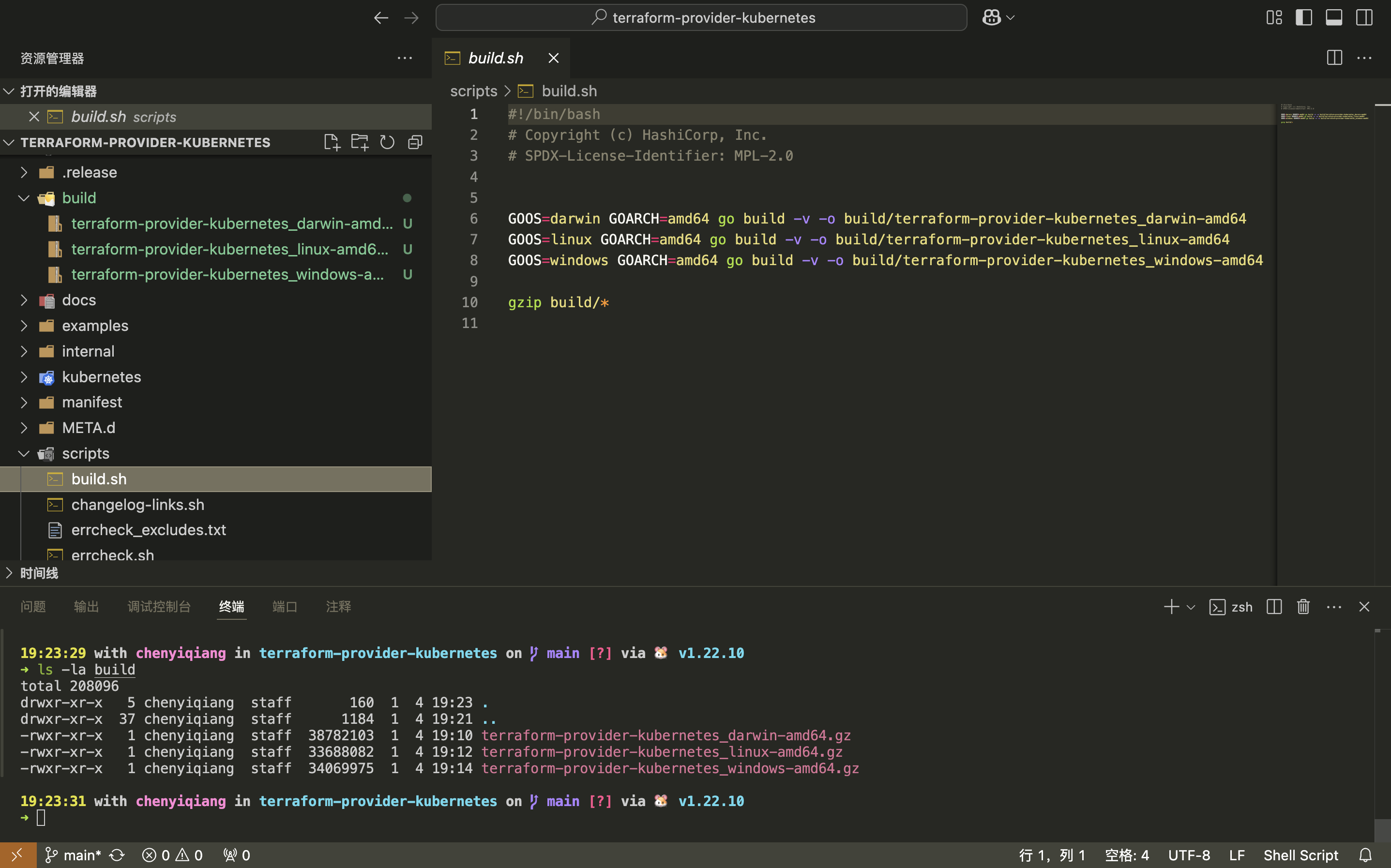Kill the terminal with trash icon
The height and width of the screenshot is (868, 1391).
pos(1303,607)
